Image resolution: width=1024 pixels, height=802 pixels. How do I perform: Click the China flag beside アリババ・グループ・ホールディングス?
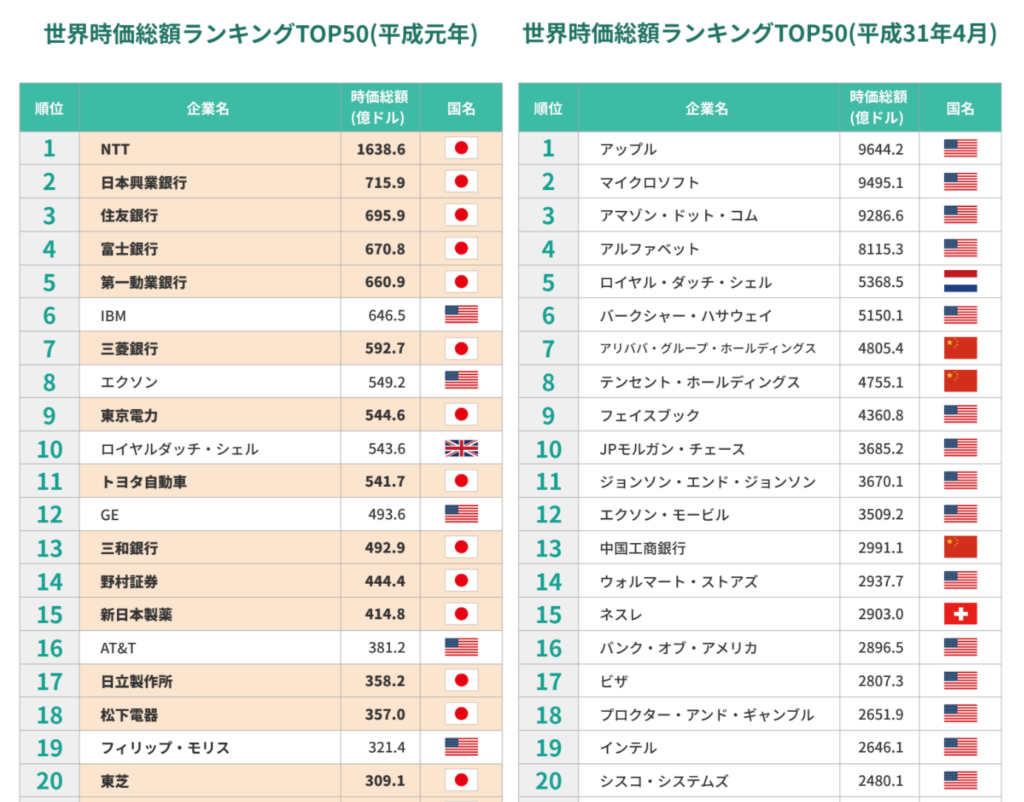click(960, 348)
